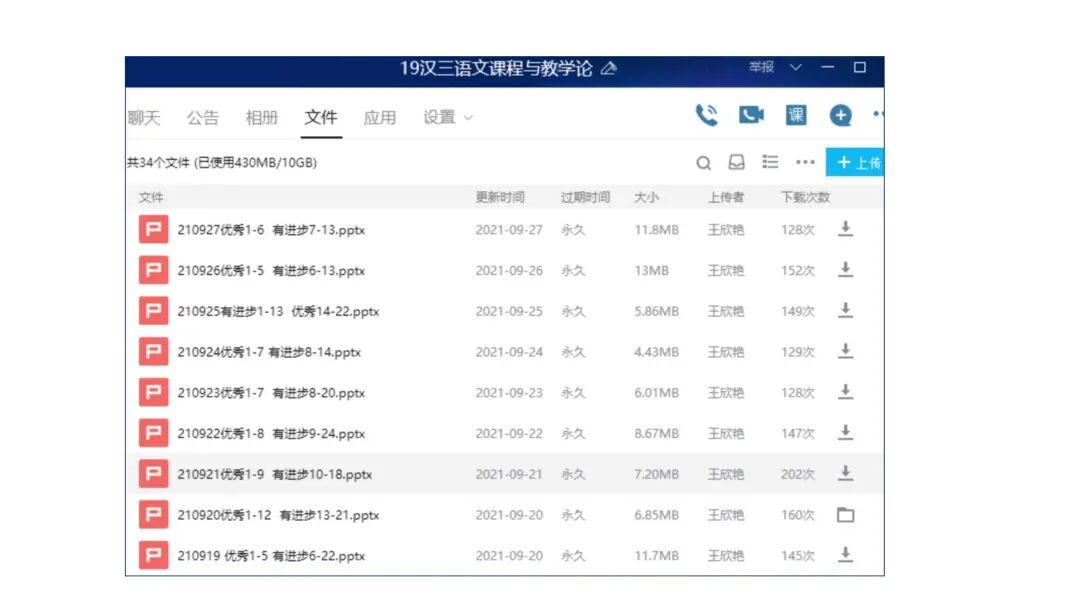Open the file inbox icon

pos(737,162)
